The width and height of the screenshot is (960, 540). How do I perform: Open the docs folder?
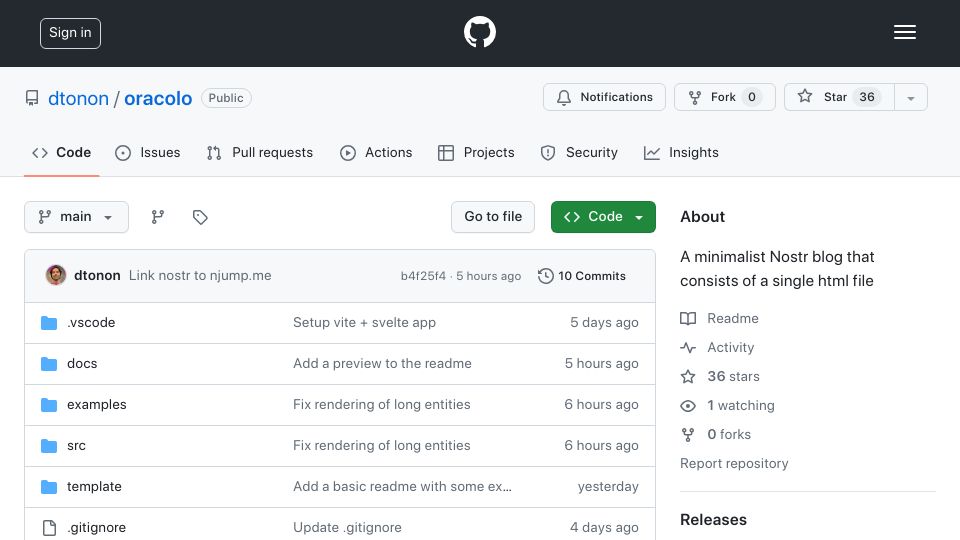click(82, 364)
